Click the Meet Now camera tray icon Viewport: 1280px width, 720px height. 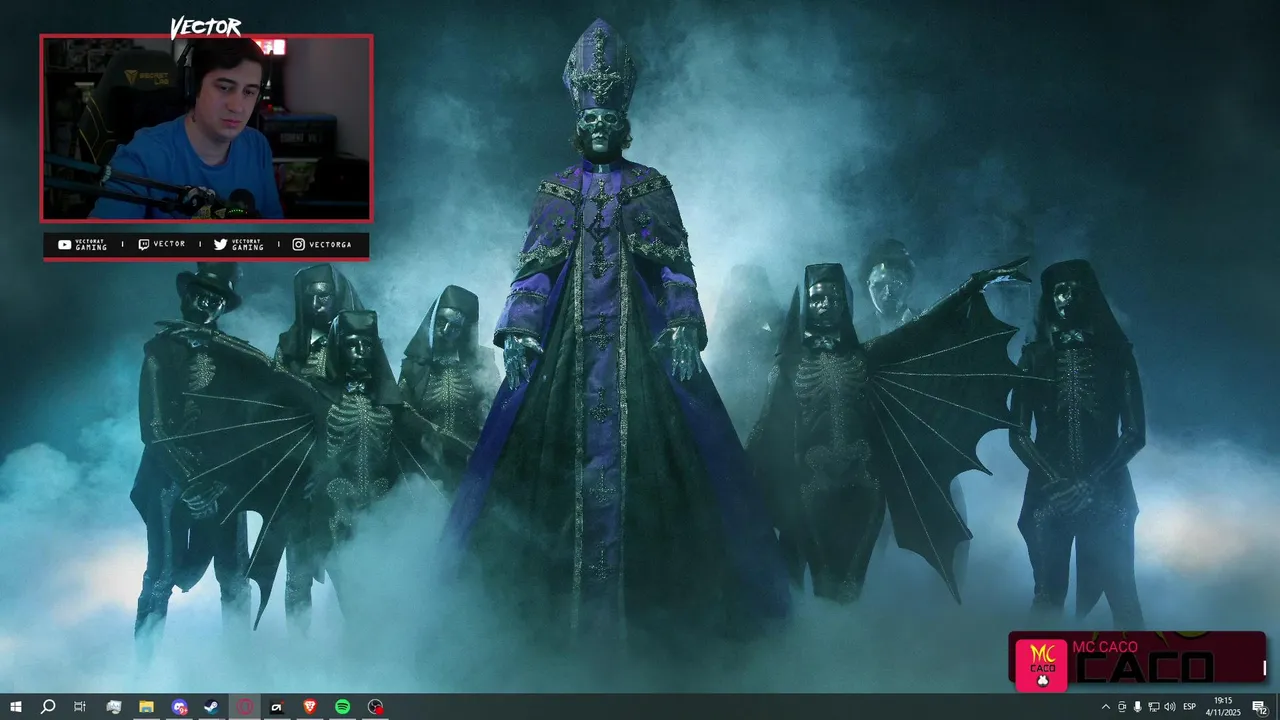coord(1121,707)
